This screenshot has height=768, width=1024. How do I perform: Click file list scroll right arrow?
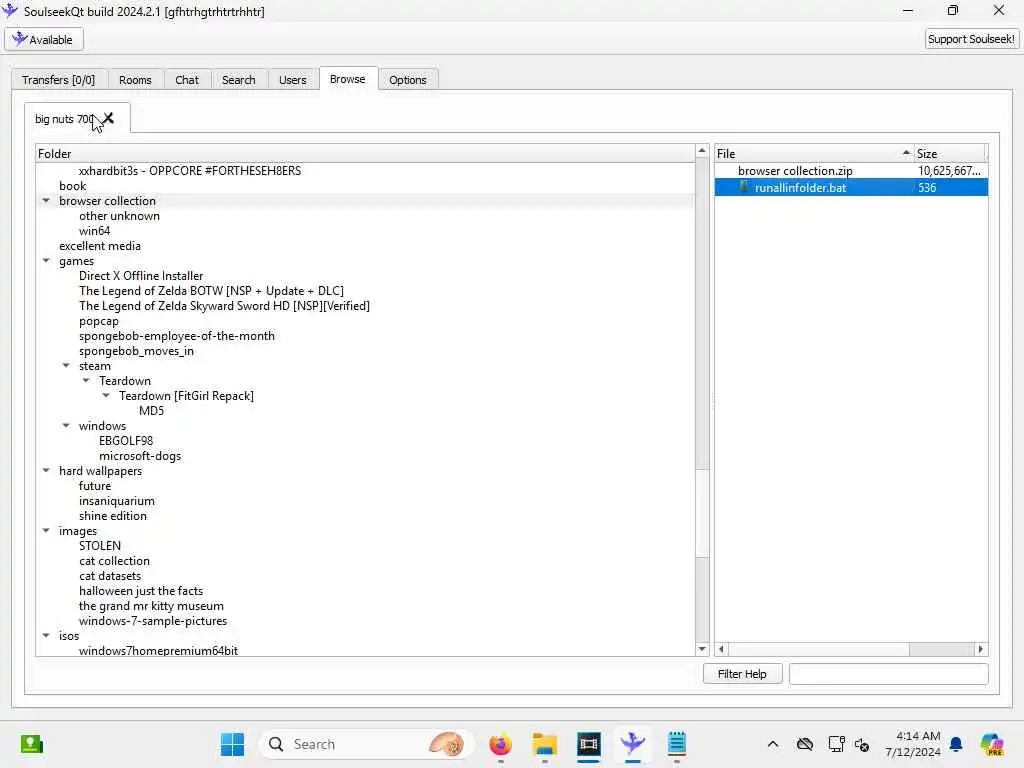980,649
